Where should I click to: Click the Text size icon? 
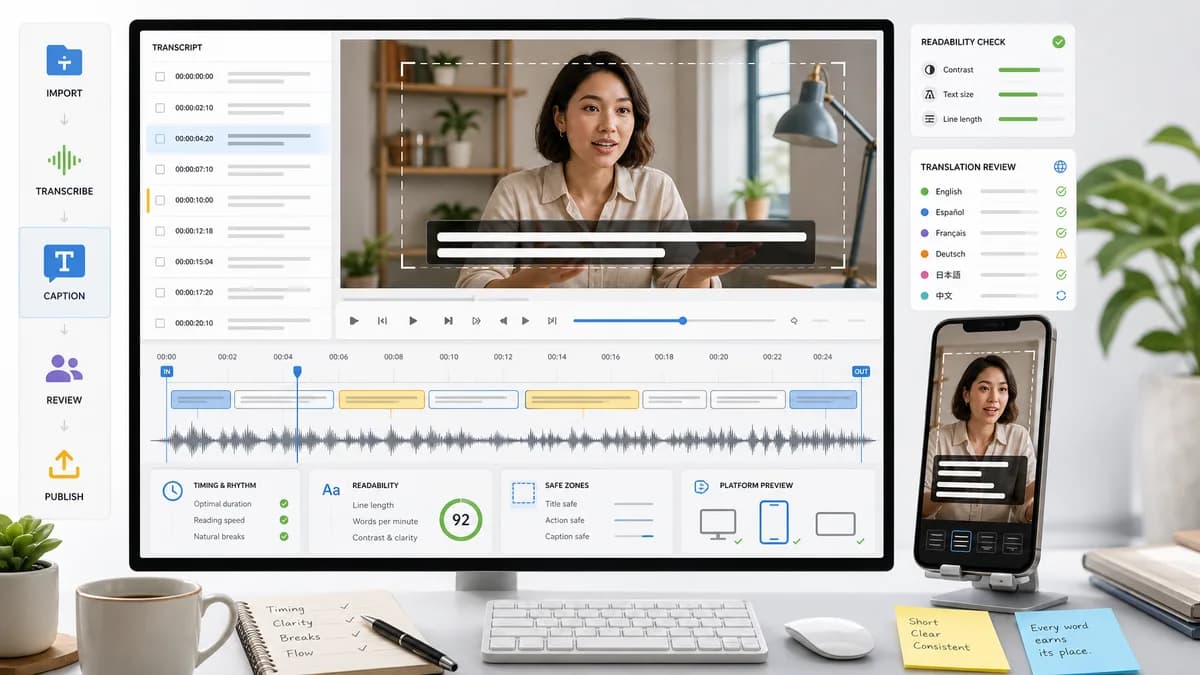[929, 94]
